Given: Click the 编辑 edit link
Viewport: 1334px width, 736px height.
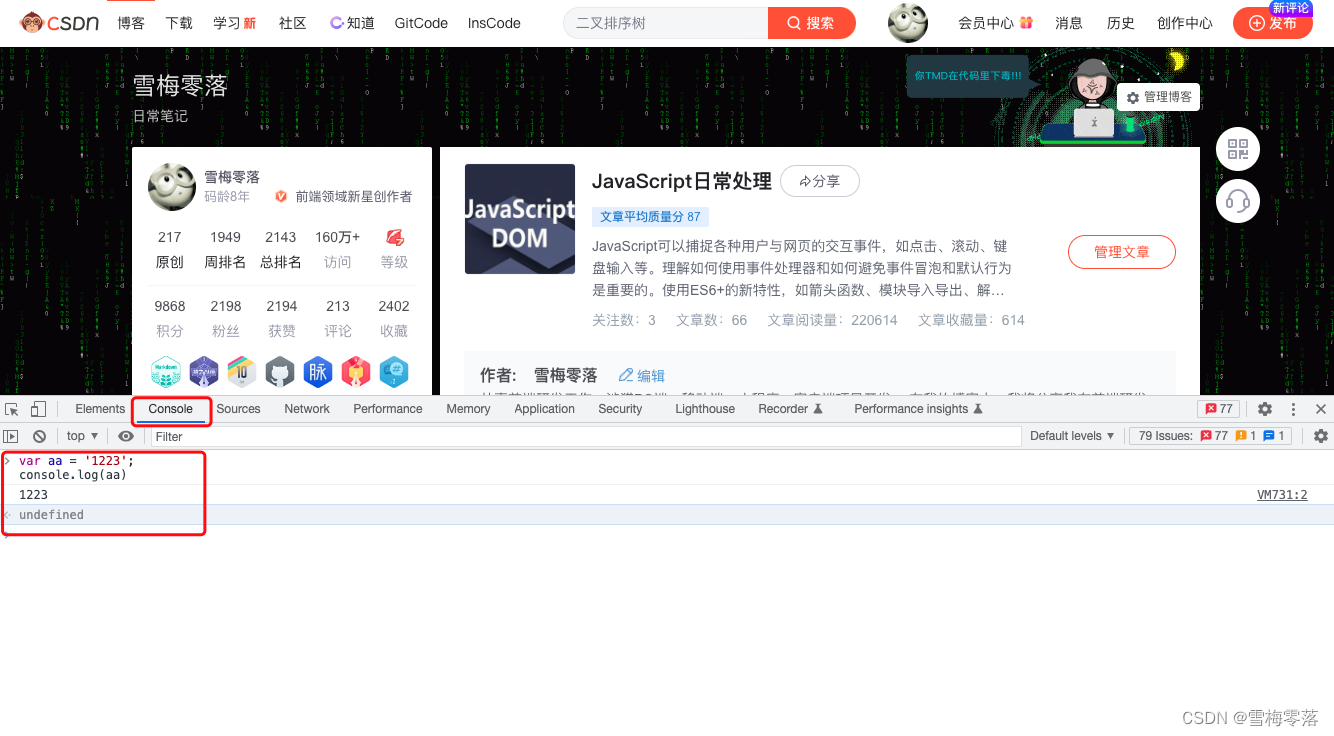Looking at the screenshot, I should click(x=642, y=375).
